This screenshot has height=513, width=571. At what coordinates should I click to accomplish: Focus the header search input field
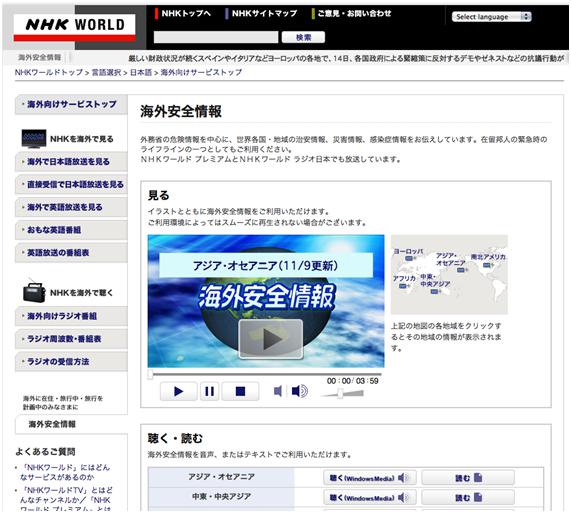coord(216,37)
